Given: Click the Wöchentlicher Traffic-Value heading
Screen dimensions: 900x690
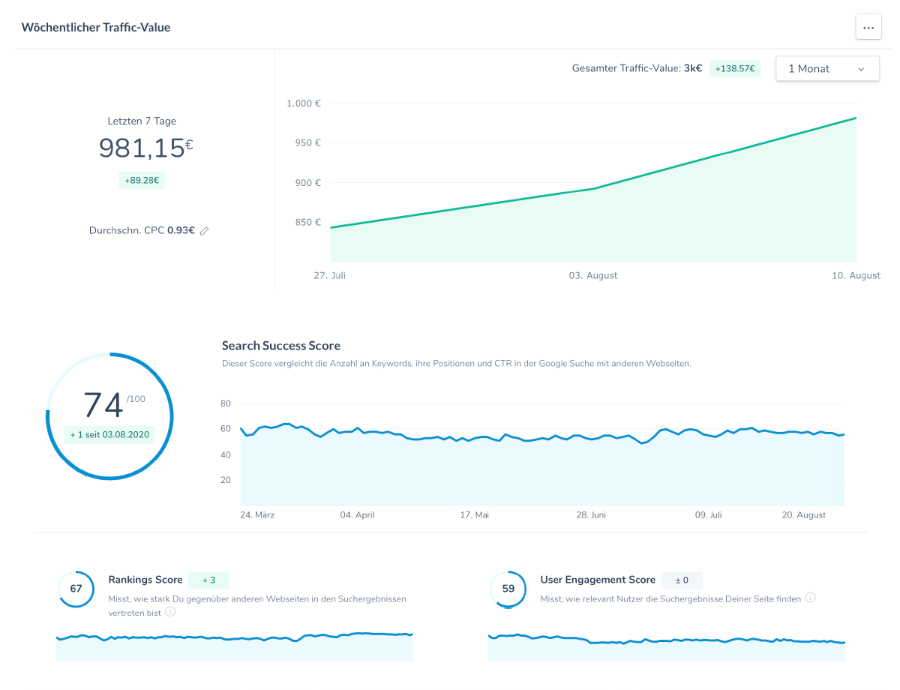Looking at the screenshot, I should (x=96, y=28).
